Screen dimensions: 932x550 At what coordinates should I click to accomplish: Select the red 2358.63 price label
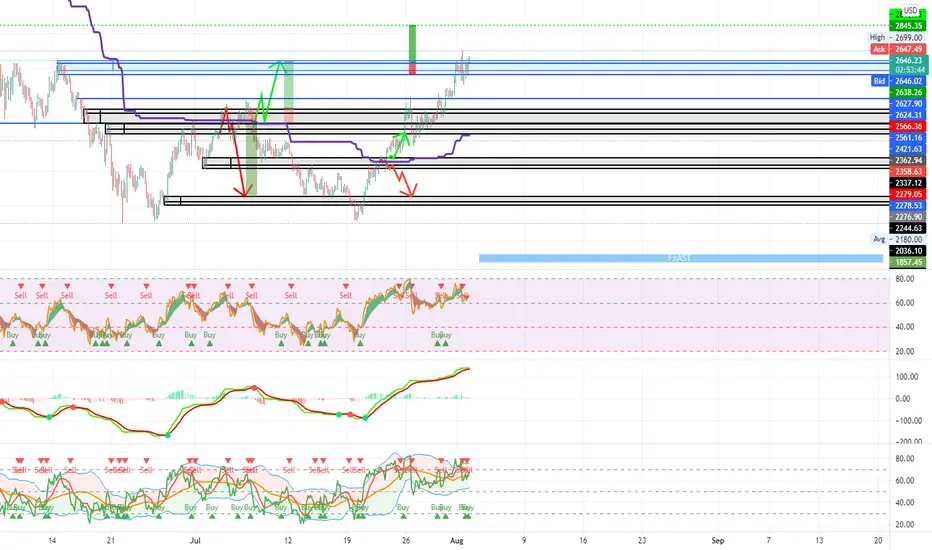(908, 171)
